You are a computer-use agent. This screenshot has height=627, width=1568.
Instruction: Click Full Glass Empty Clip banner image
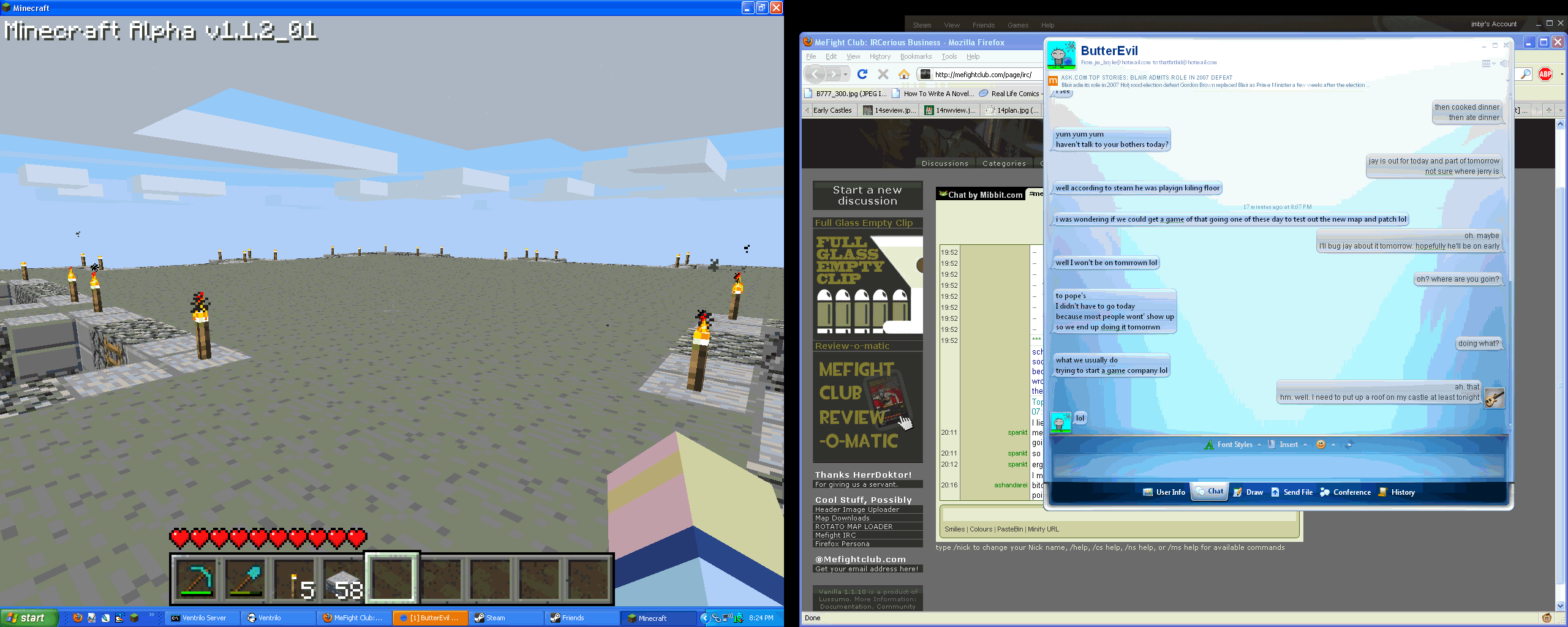[868, 284]
